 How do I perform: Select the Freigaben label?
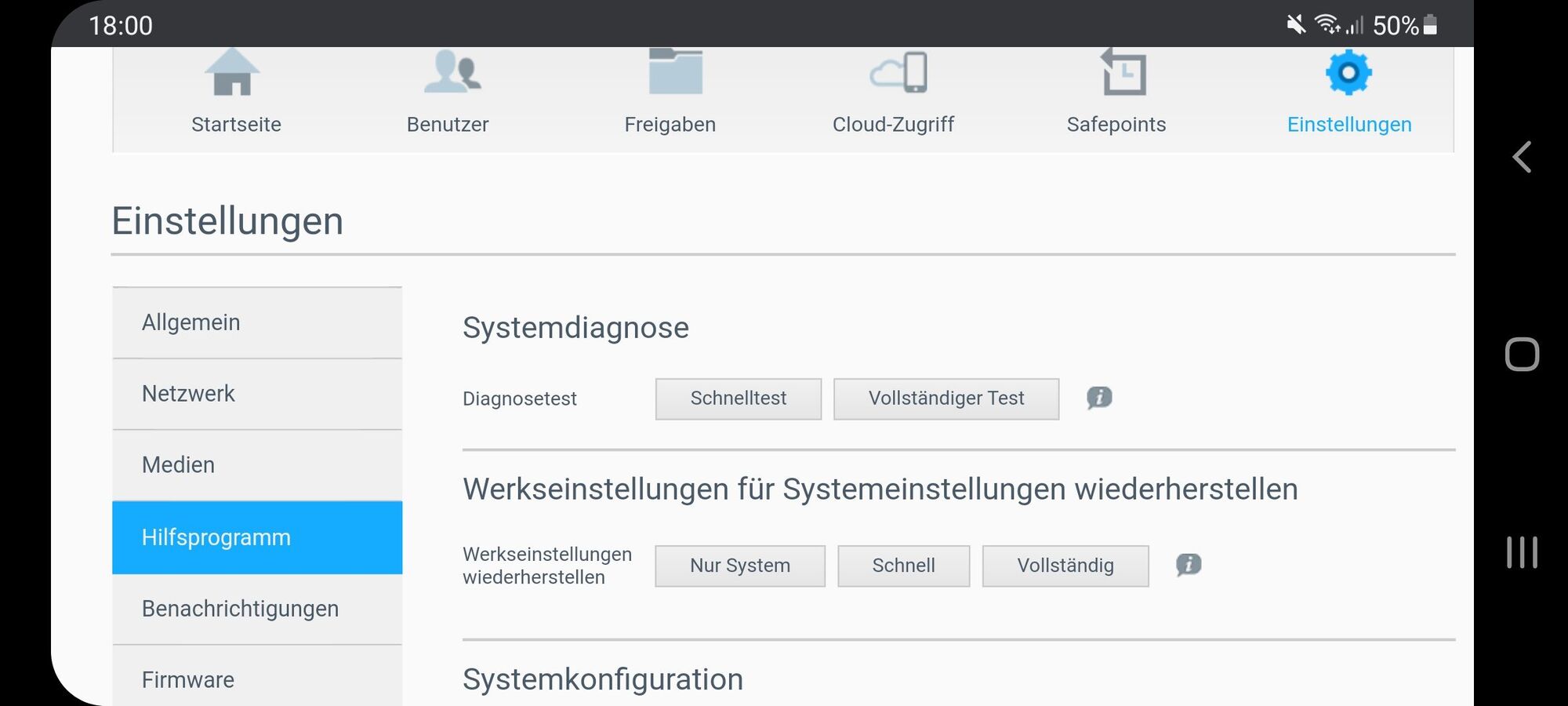click(670, 125)
